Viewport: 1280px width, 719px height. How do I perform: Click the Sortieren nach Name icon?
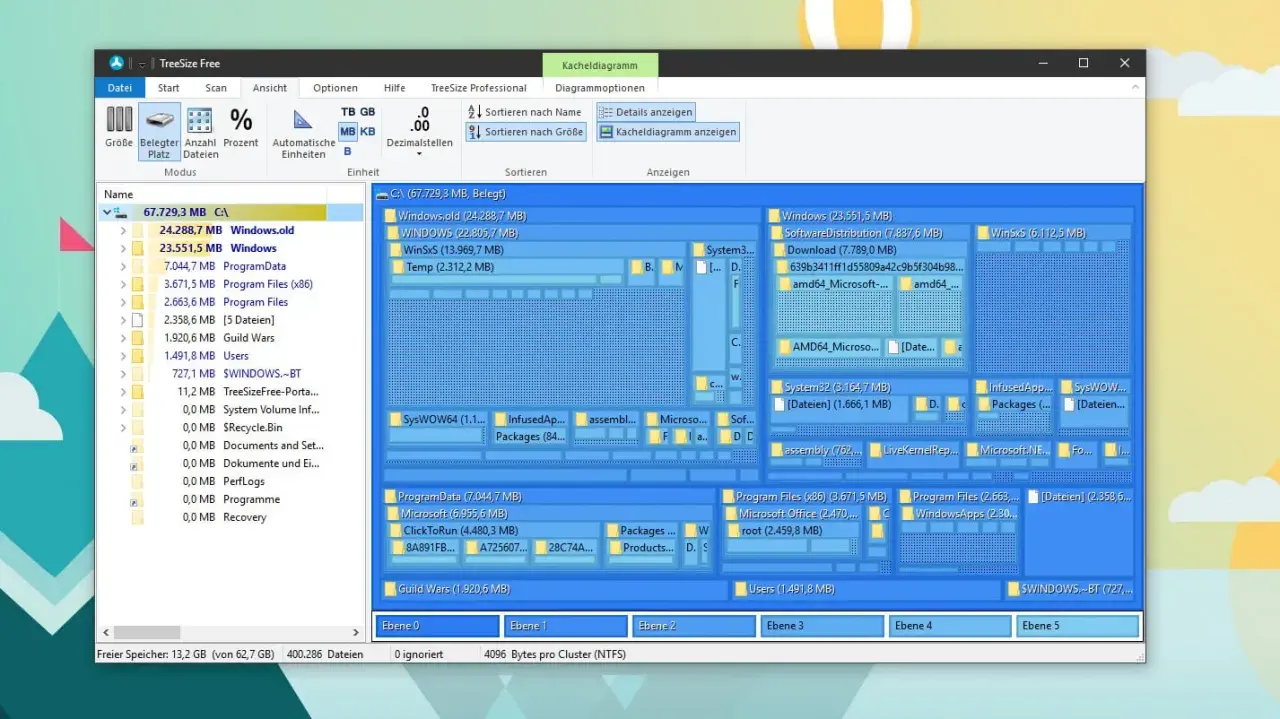click(476, 112)
